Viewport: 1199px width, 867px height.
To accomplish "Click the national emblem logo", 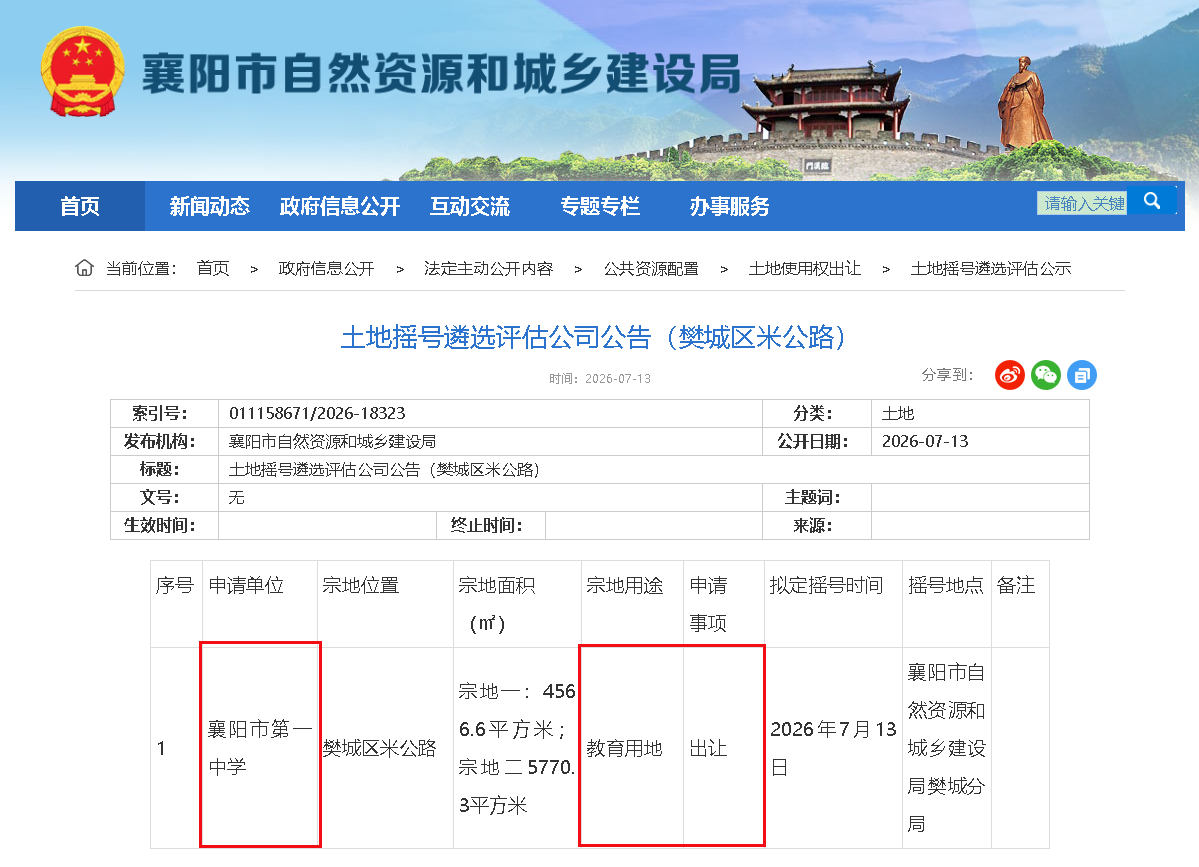I will pos(83,72).
